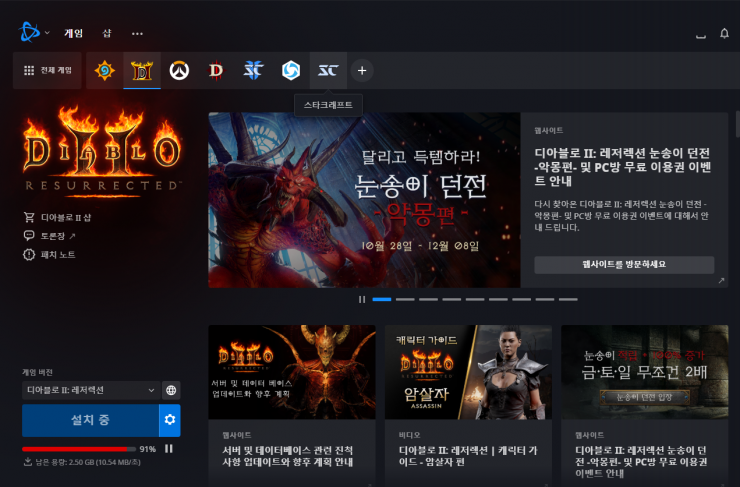Select the first carousel indicator
740x487 pixels.
382,299
